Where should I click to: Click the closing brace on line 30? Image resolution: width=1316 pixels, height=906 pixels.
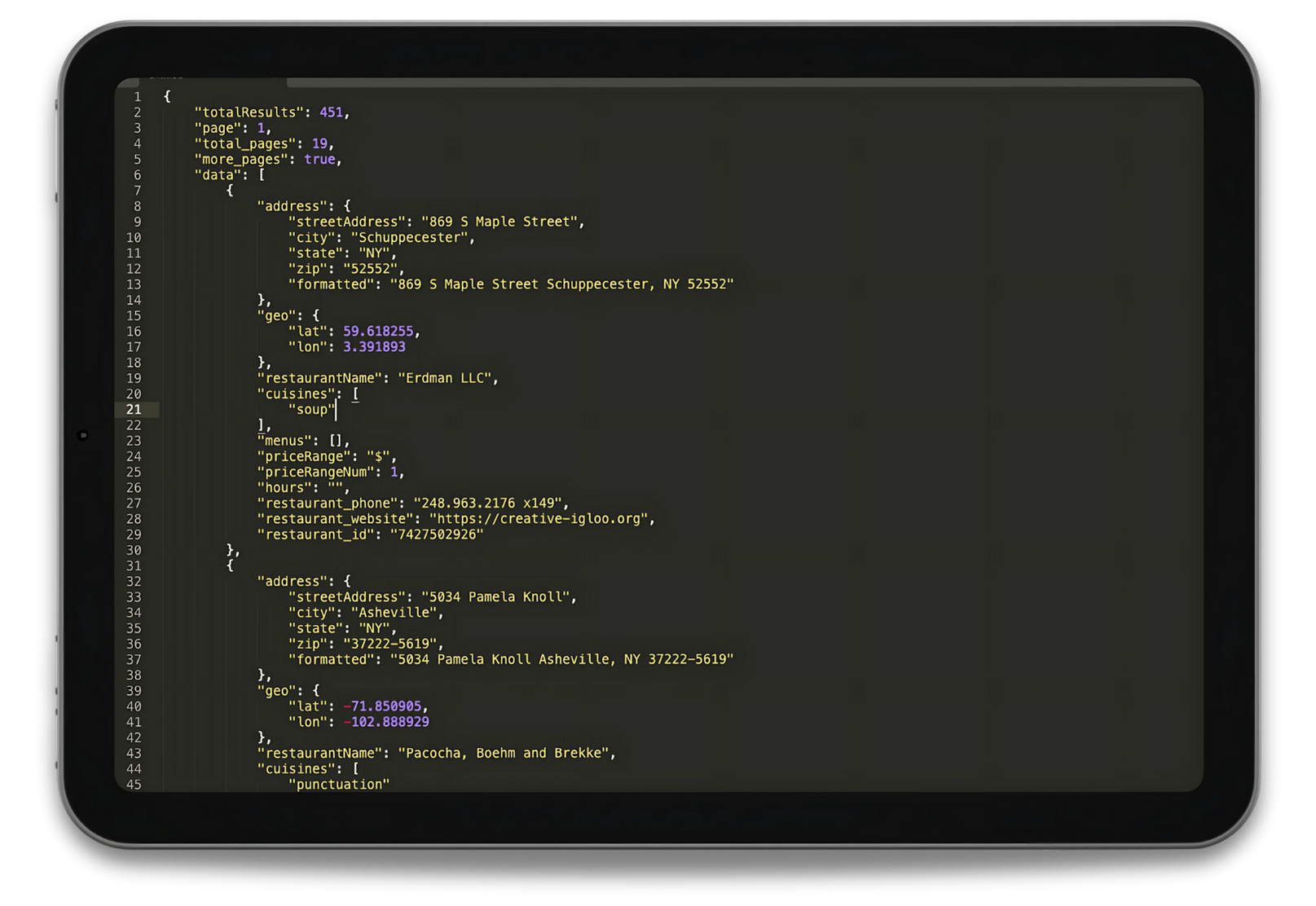(230, 550)
